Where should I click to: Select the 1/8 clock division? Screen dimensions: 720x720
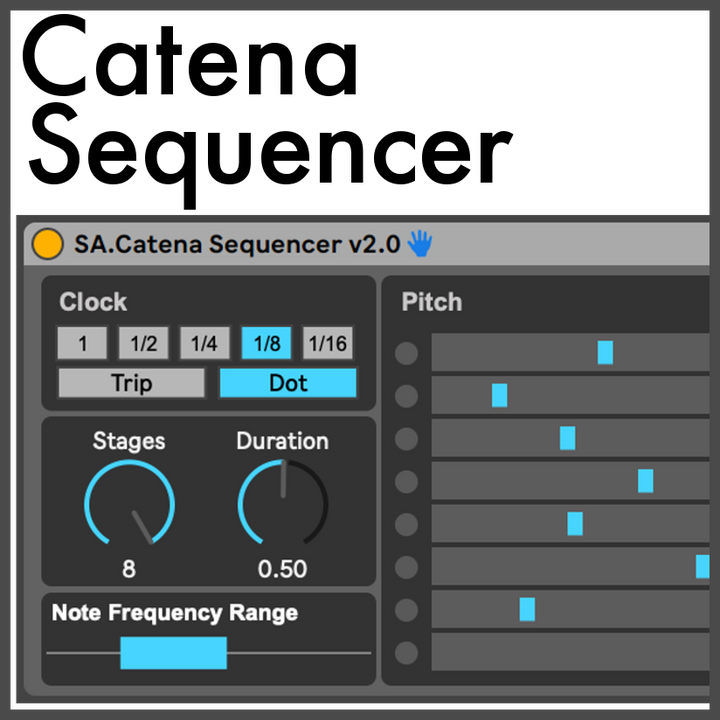[x=266, y=344]
